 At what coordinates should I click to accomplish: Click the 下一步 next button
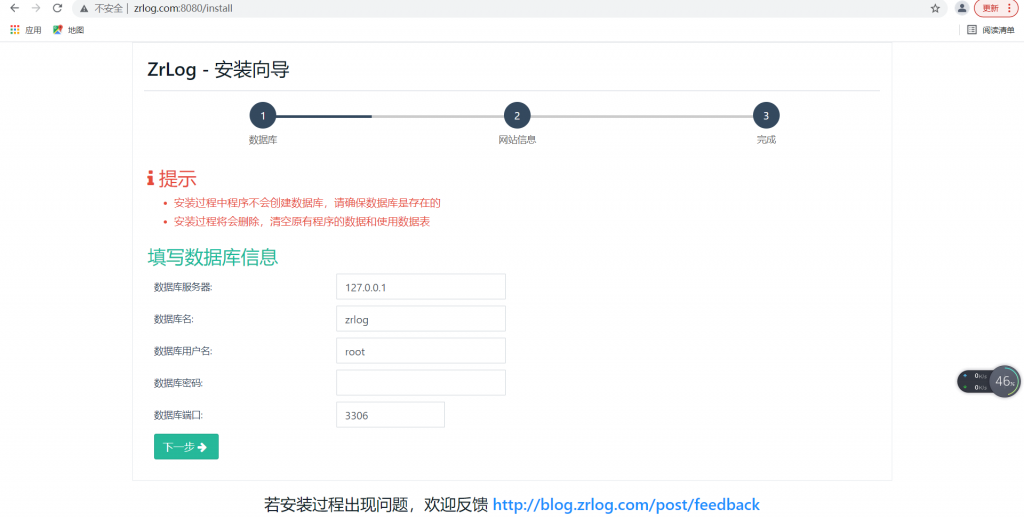[x=186, y=446]
